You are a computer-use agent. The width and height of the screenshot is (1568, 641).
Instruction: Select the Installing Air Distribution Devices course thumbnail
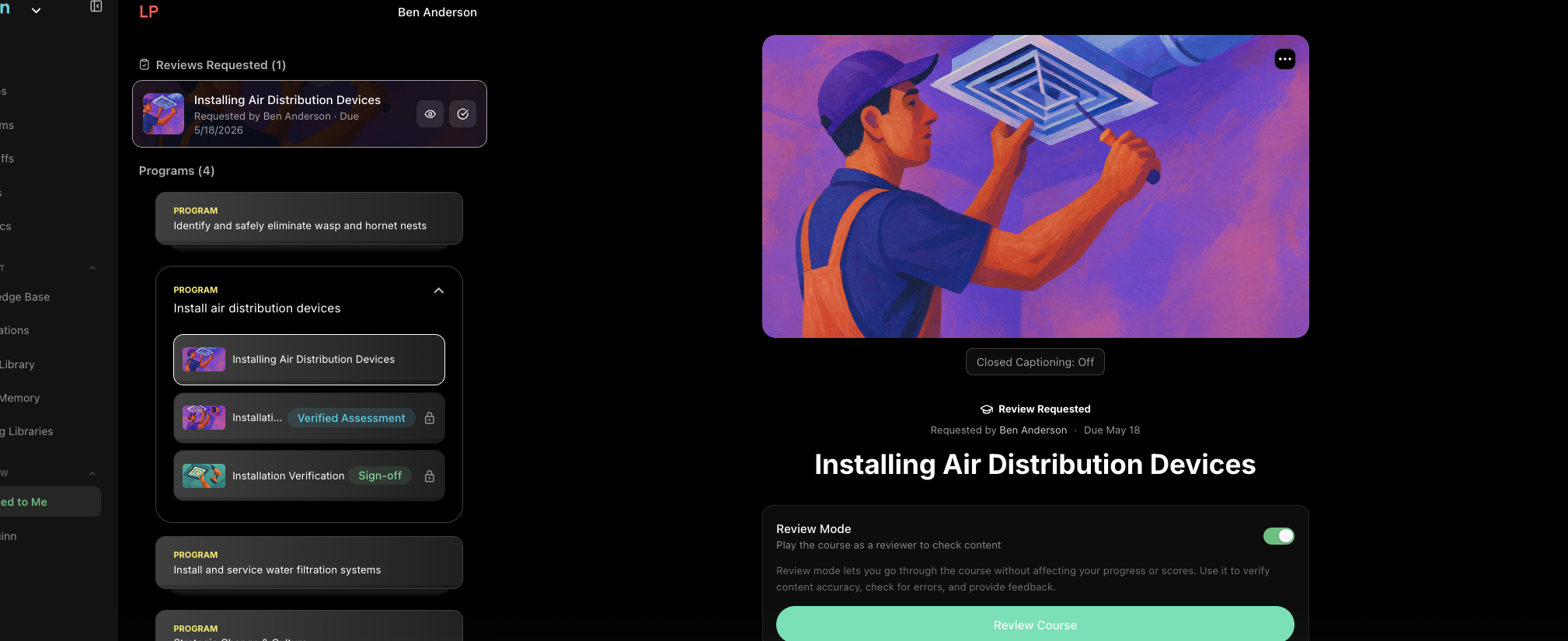point(204,360)
